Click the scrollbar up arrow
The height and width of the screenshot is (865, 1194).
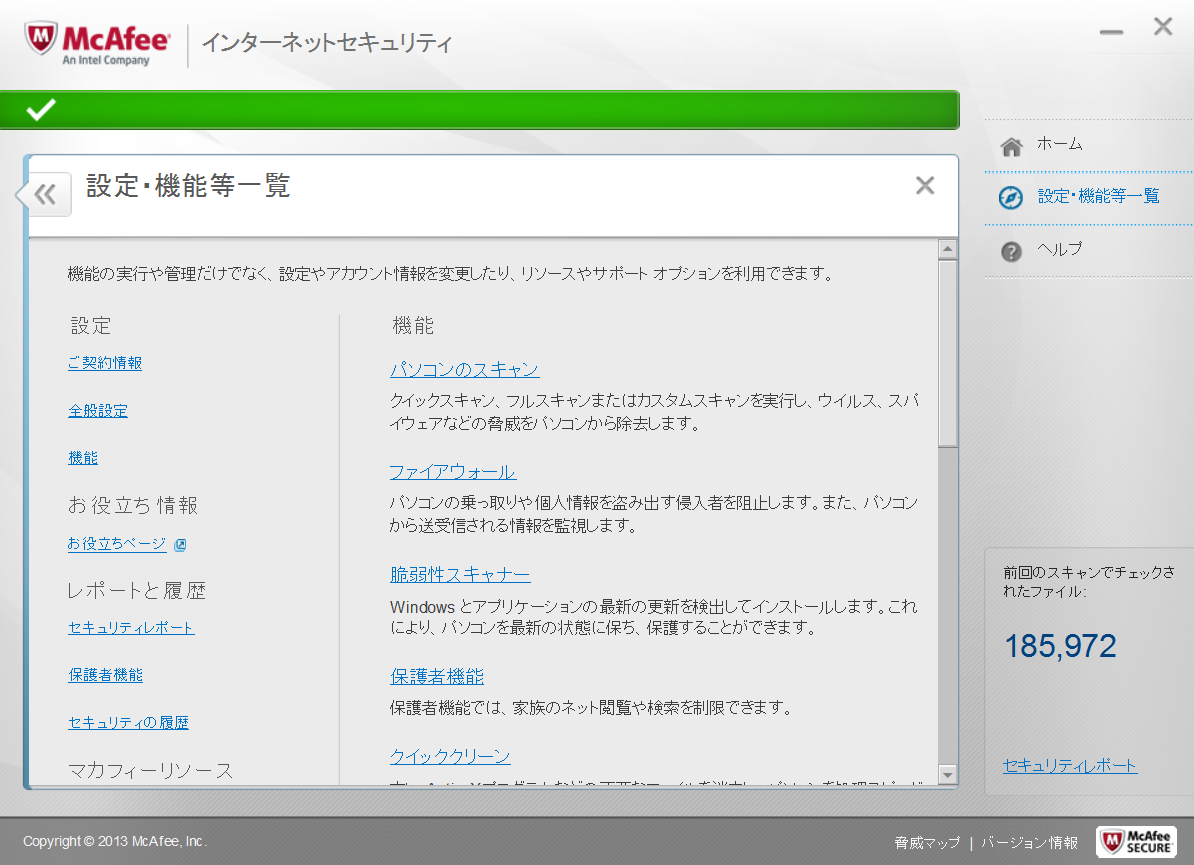point(947,249)
